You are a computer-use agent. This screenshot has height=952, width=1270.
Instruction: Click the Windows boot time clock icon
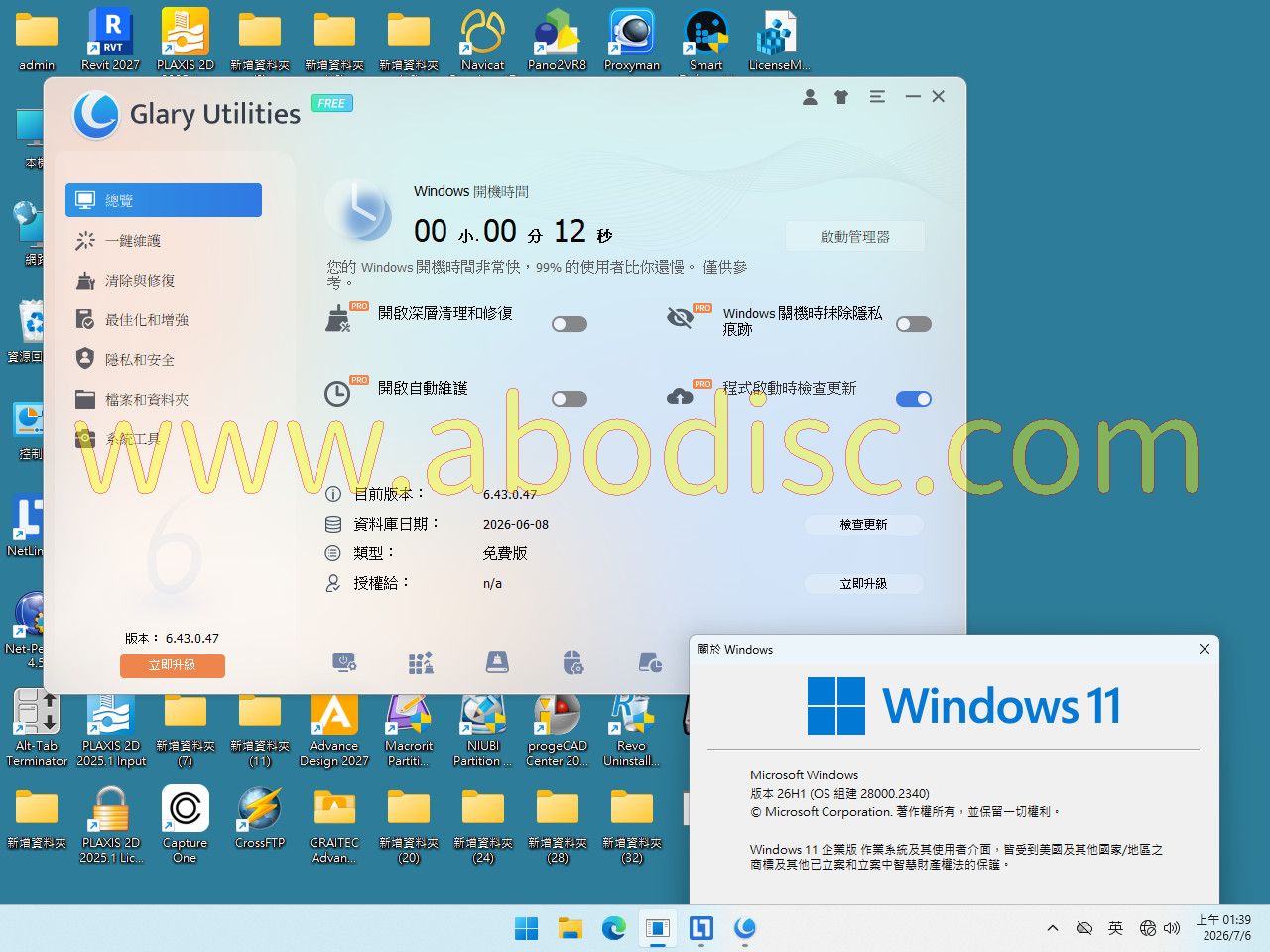pyautogui.click(x=358, y=209)
